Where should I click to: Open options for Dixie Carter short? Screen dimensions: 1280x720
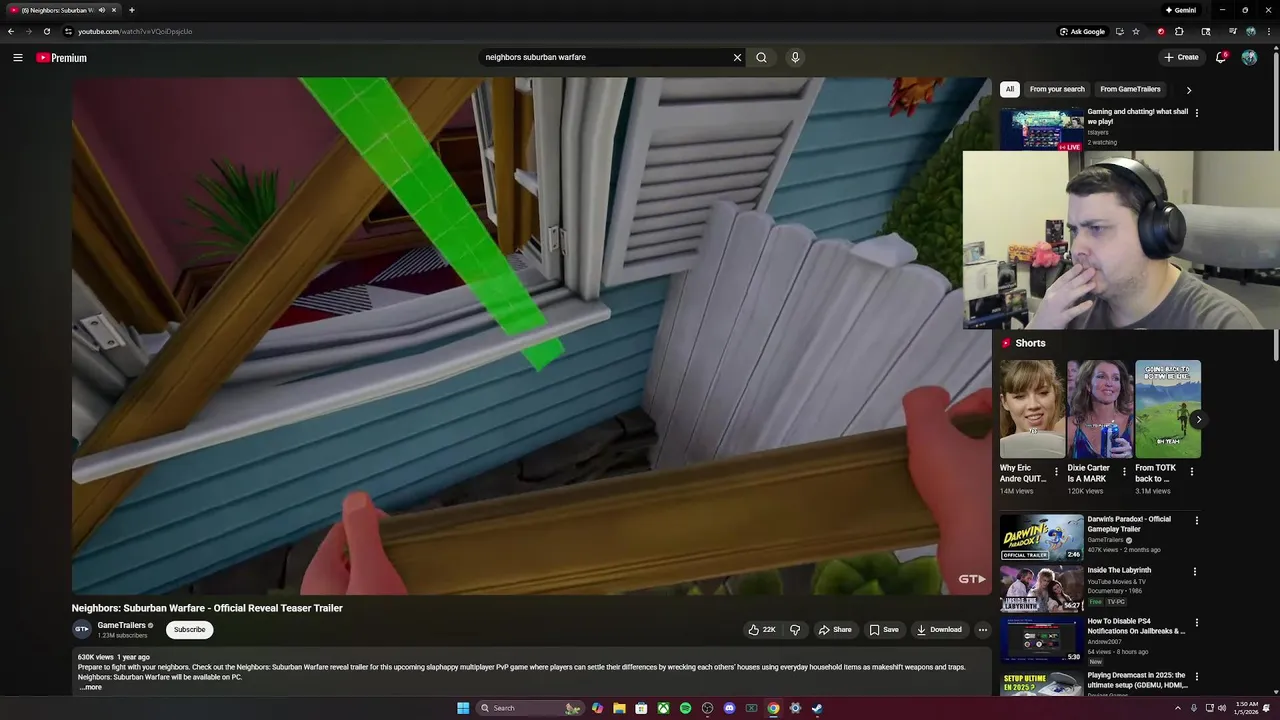coord(1124,472)
